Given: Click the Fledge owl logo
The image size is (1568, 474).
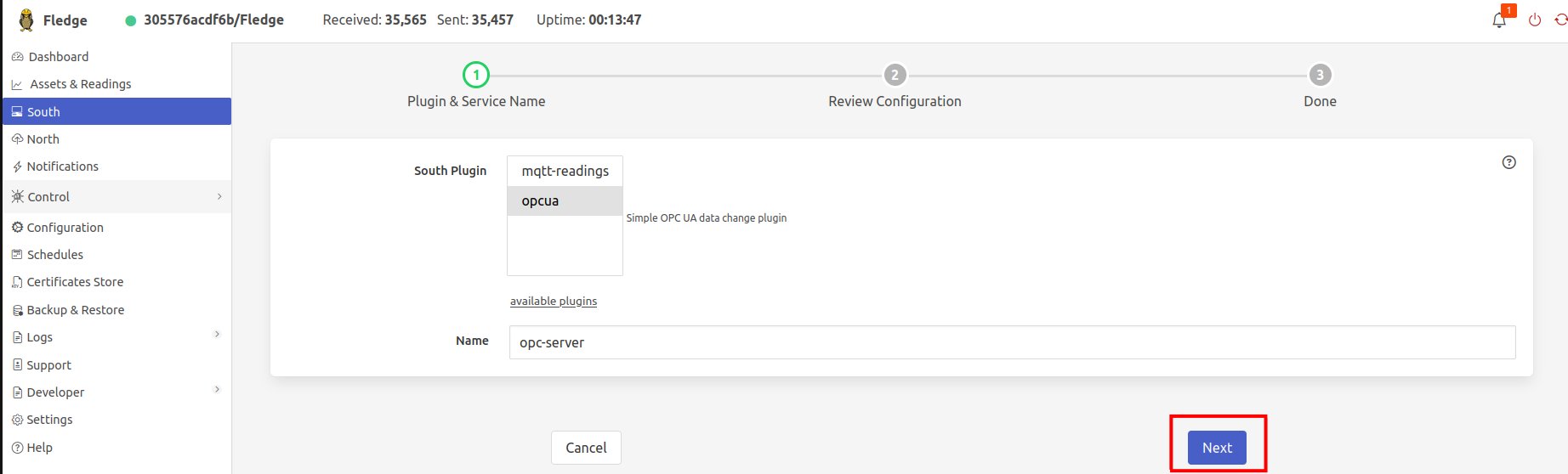Looking at the screenshot, I should click(26, 20).
